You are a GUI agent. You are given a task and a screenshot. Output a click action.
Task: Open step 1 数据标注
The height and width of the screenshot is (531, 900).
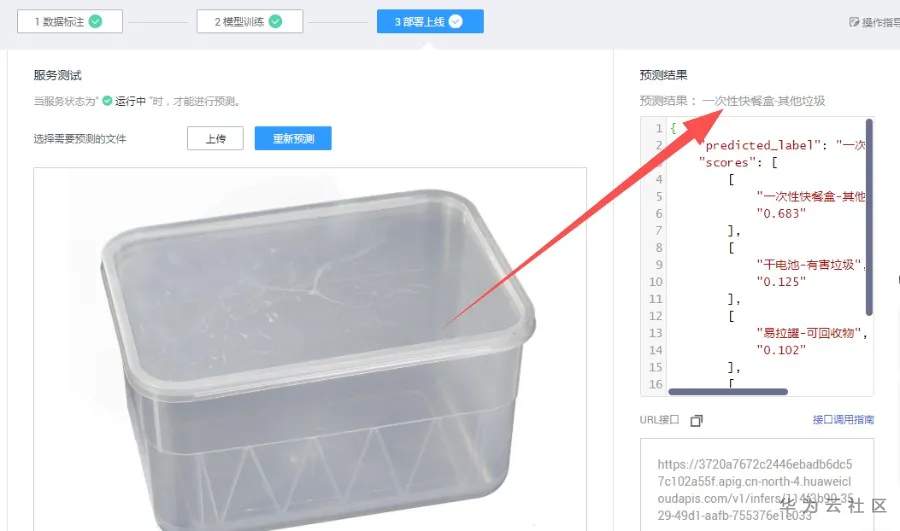pos(70,21)
